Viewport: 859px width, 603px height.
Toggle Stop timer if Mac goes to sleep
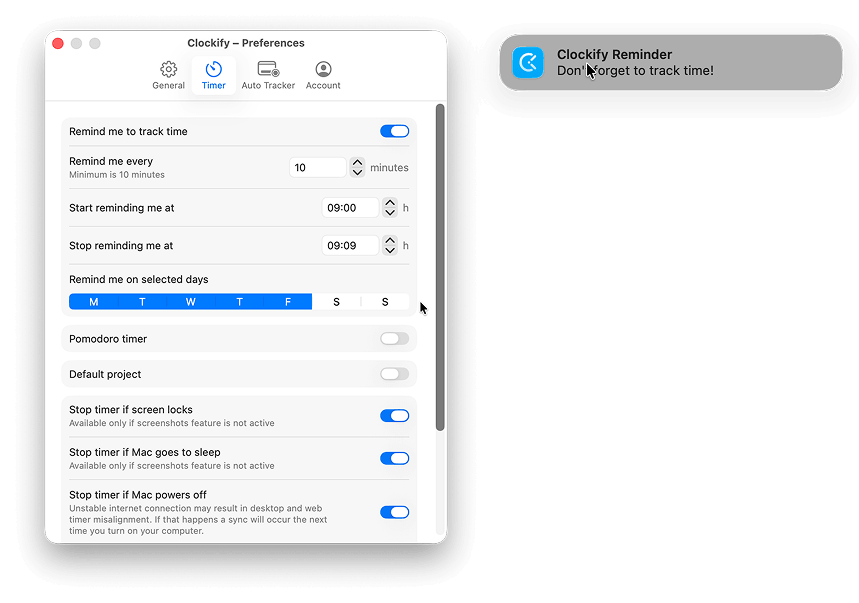pos(394,458)
